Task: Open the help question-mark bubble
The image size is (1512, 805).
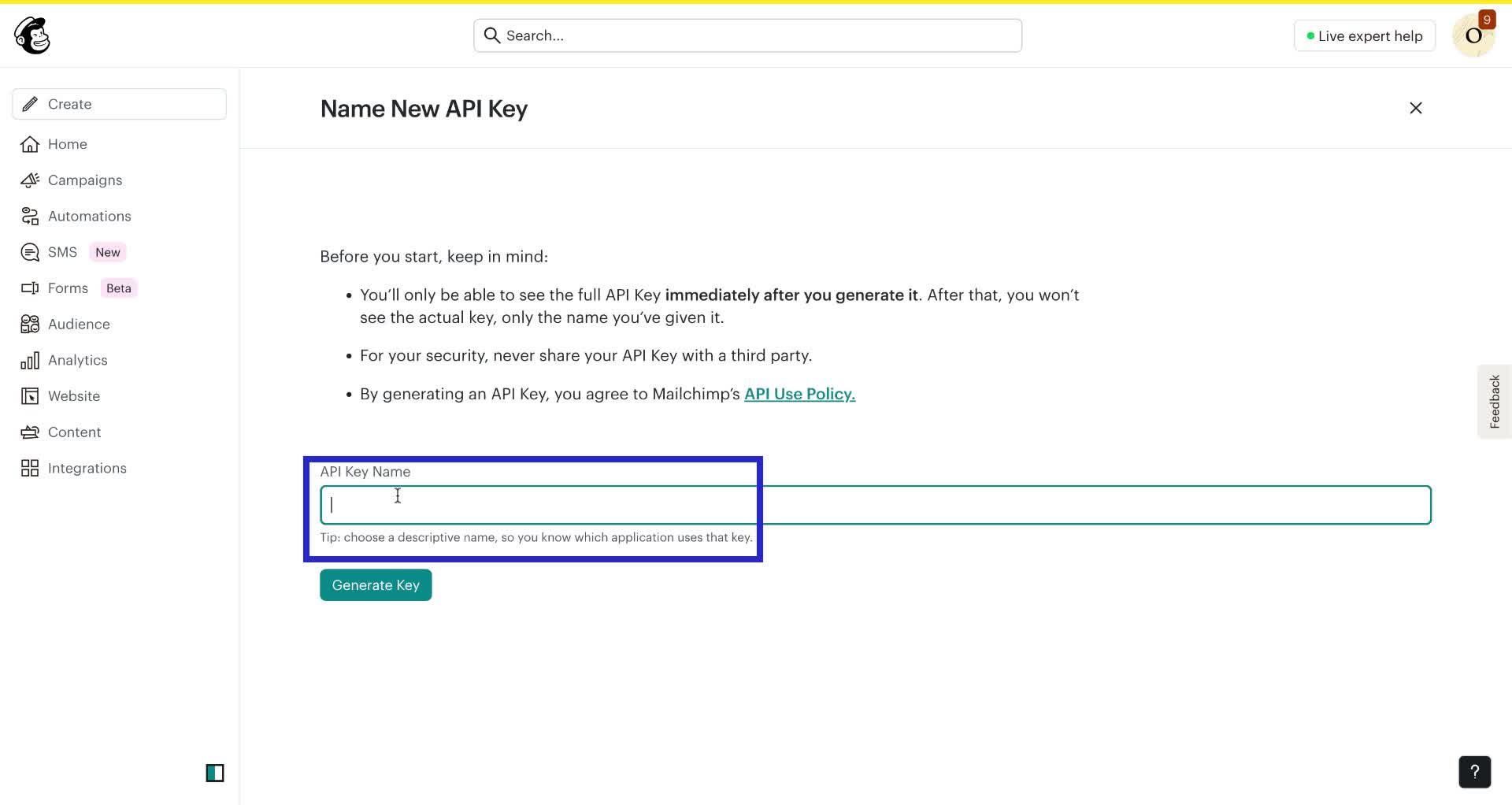Action: (x=1473, y=772)
